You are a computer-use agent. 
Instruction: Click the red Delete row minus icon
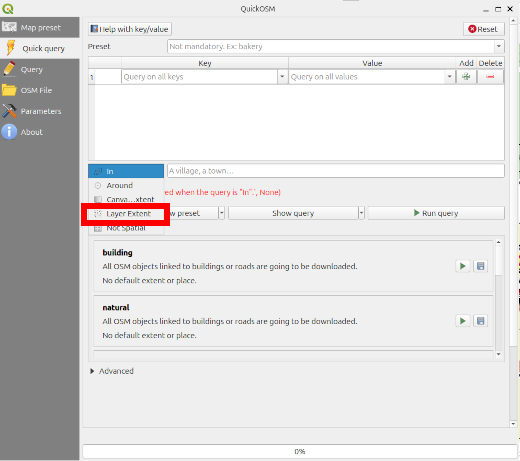pos(490,77)
